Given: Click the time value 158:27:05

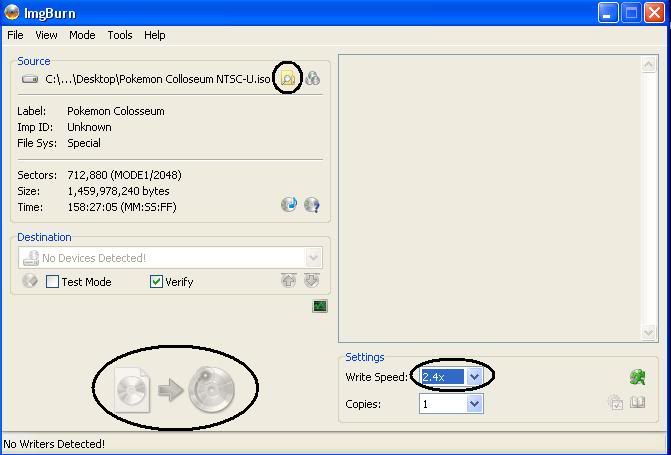Looking at the screenshot, I should [92, 207].
